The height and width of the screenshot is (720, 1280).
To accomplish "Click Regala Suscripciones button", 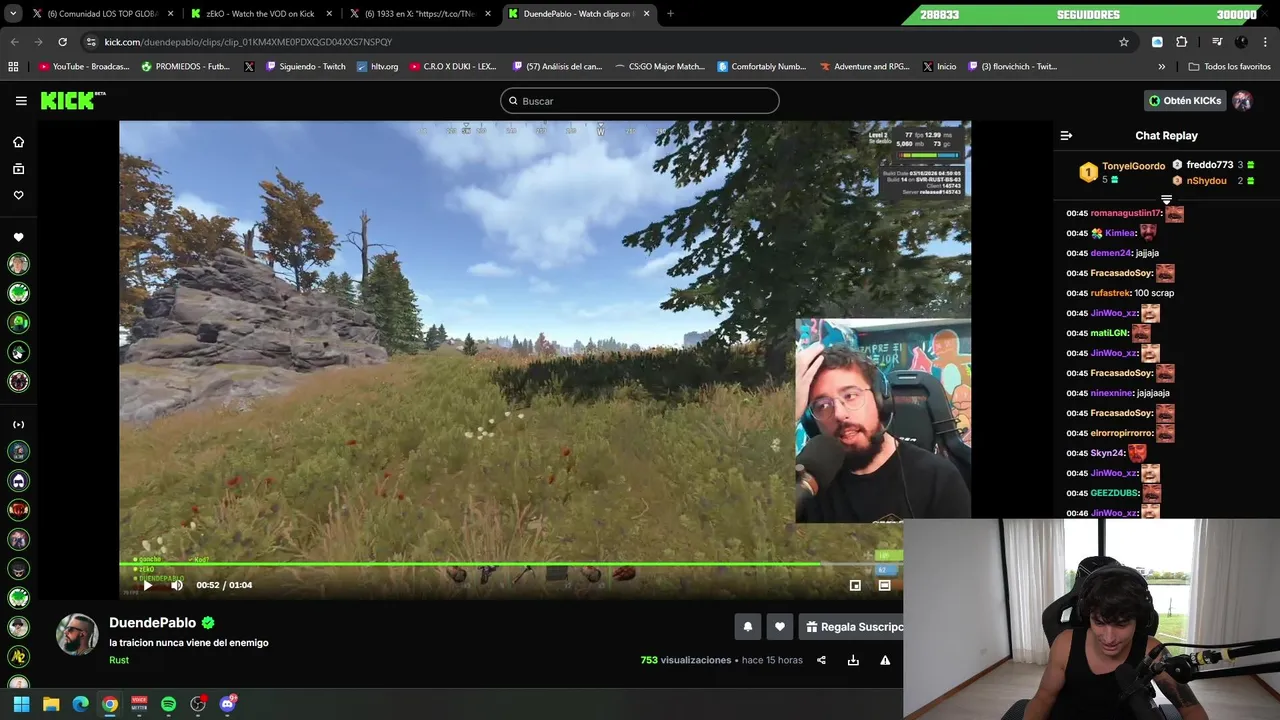I will 852,627.
